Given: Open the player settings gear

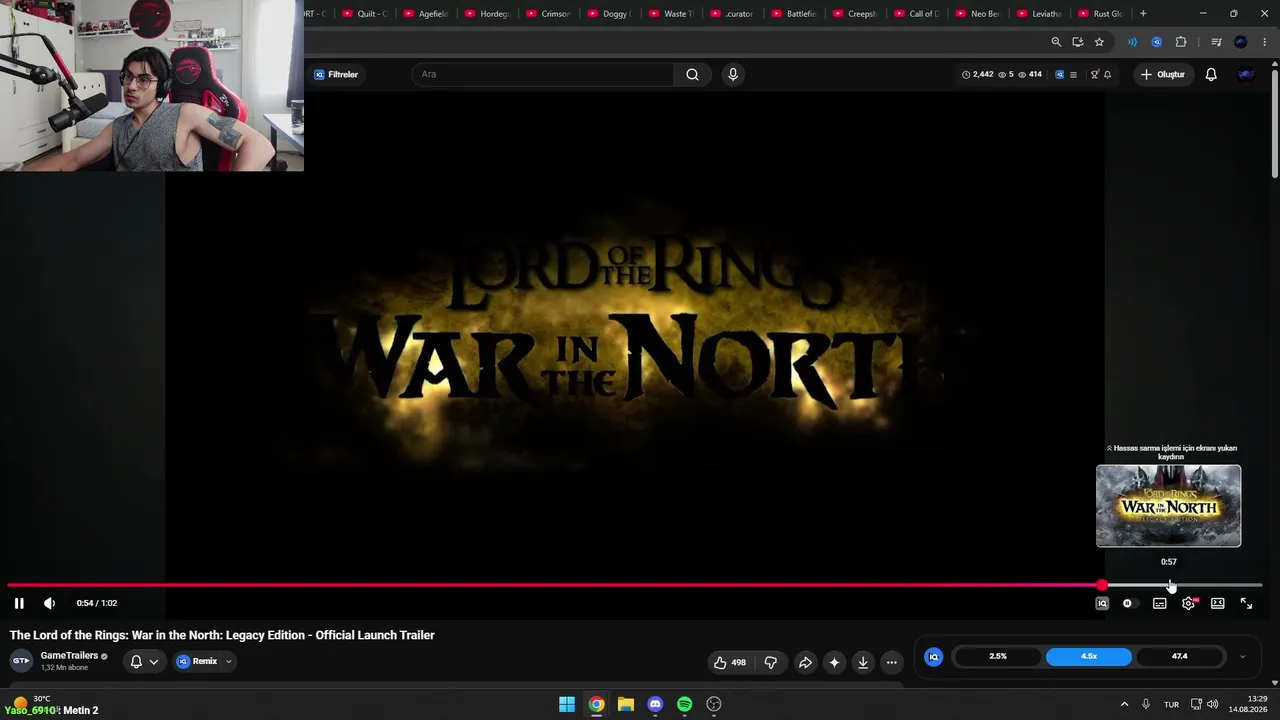Looking at the screenshot, I should tap(1188, 603).
